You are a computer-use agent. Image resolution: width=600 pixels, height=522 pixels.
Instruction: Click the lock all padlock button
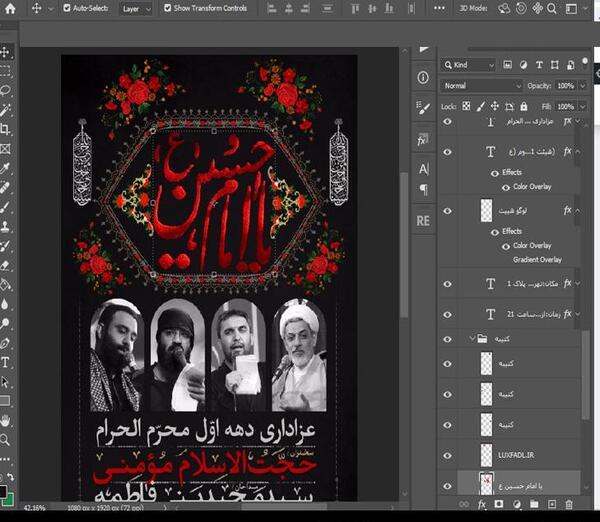(523, 106)
